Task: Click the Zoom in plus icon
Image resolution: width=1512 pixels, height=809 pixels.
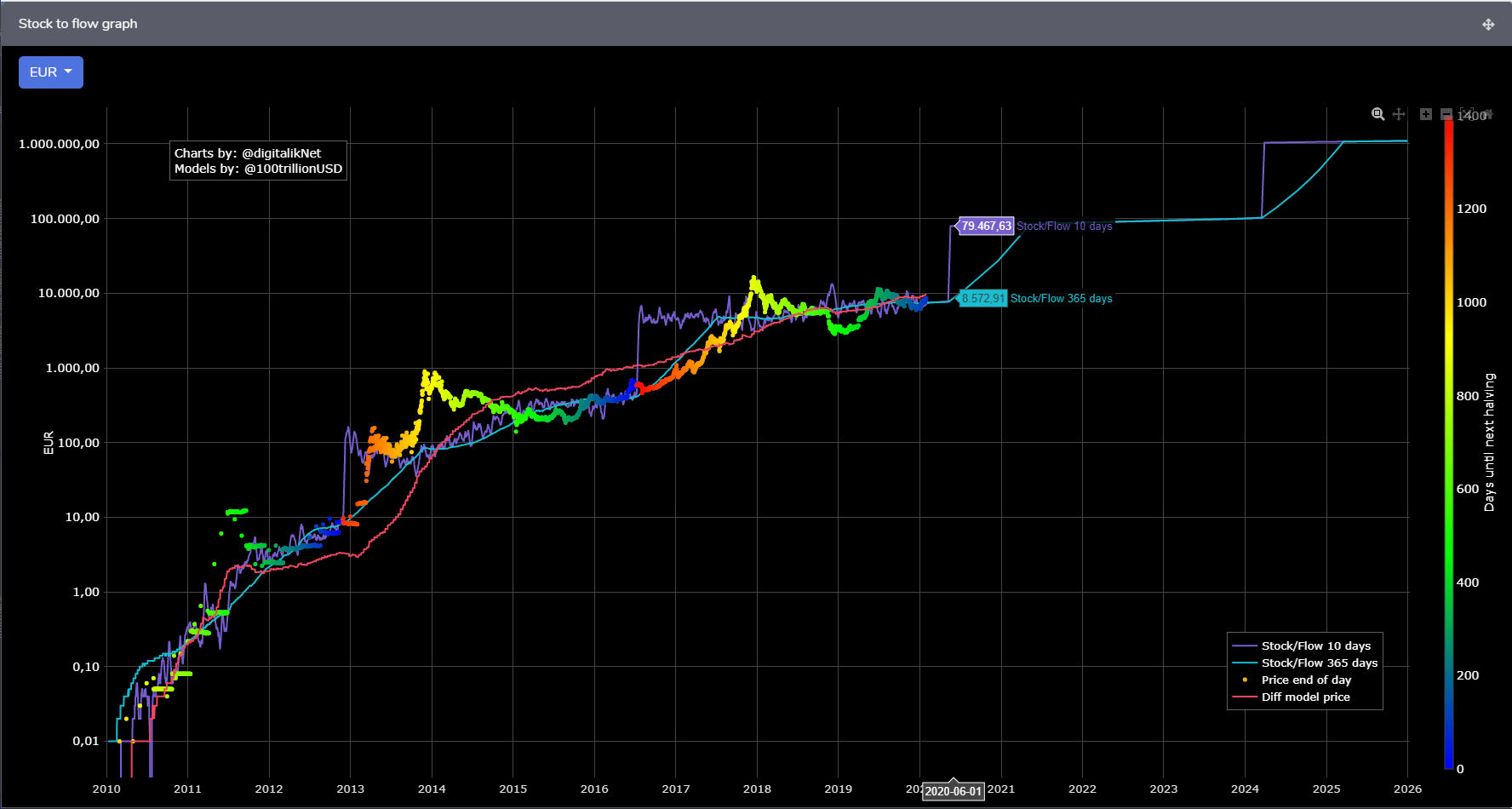Action: (1426, 114)
